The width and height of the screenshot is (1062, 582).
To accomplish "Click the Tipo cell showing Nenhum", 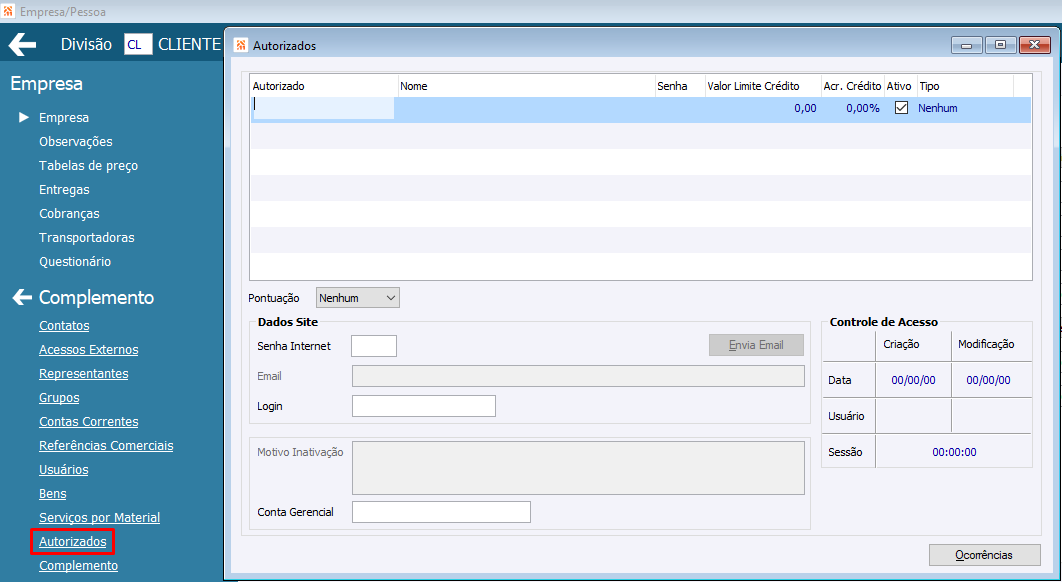I will coord(938,108).
